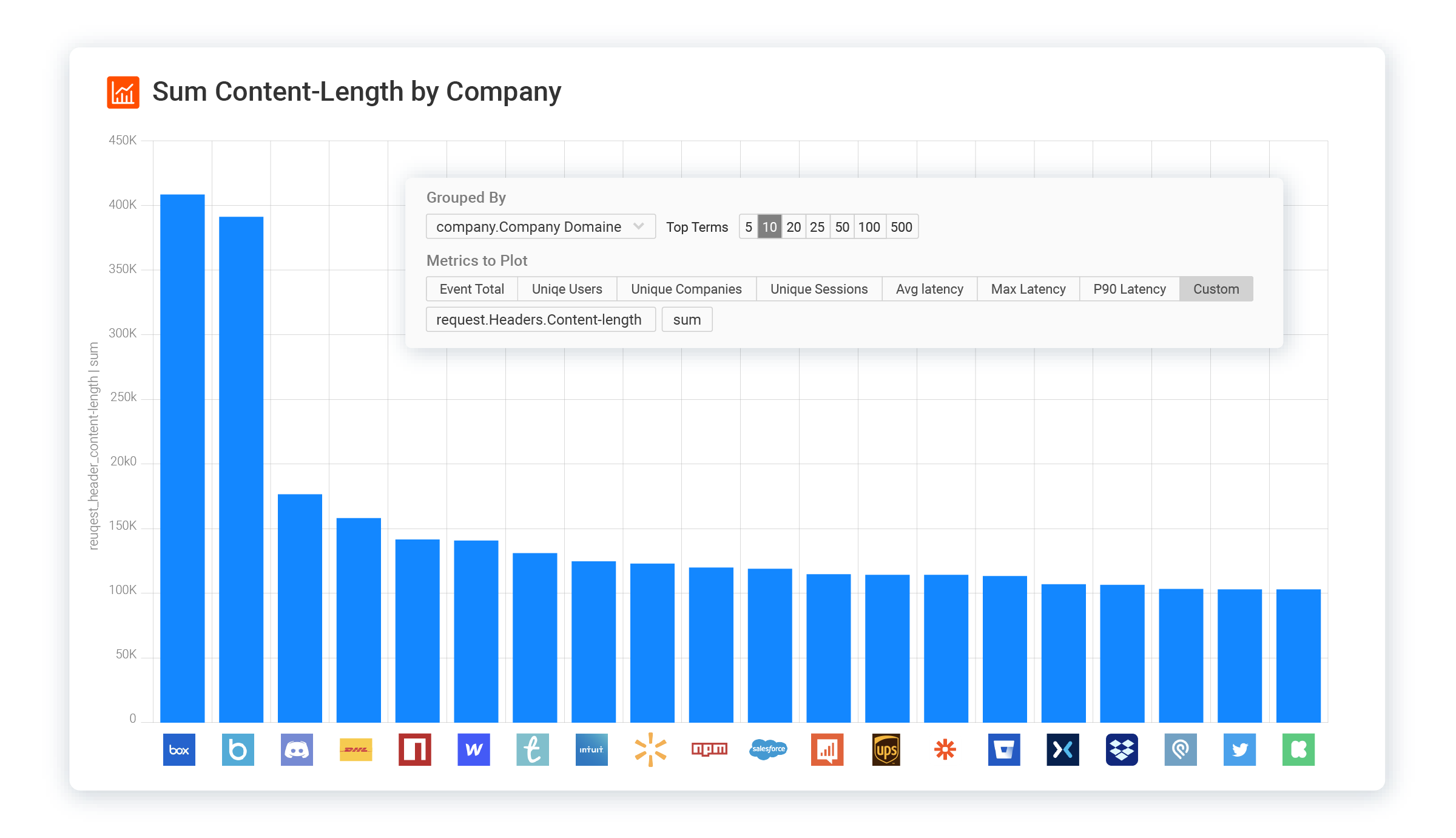The width and height of the screenshot is (1456, 838).
Task: Click the npm logo icon
Action: (709, 750)
